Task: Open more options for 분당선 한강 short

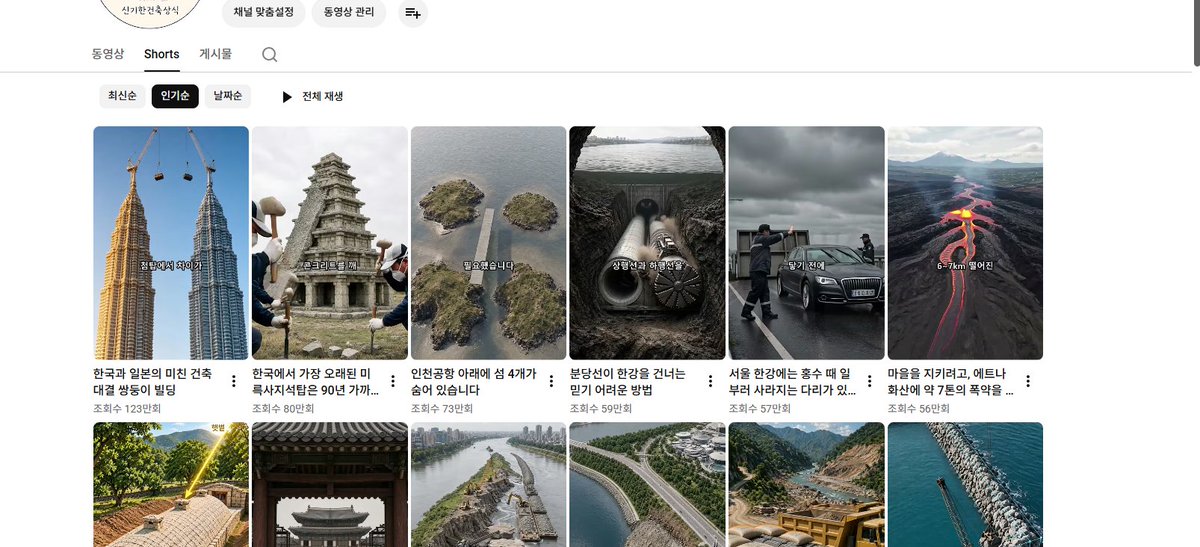Action: coord(710,381)
